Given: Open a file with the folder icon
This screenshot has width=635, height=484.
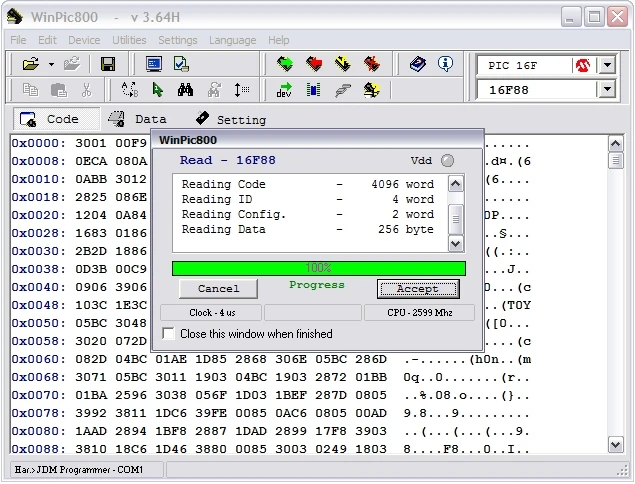Looking at the screenshot, I should pos(31,64).
